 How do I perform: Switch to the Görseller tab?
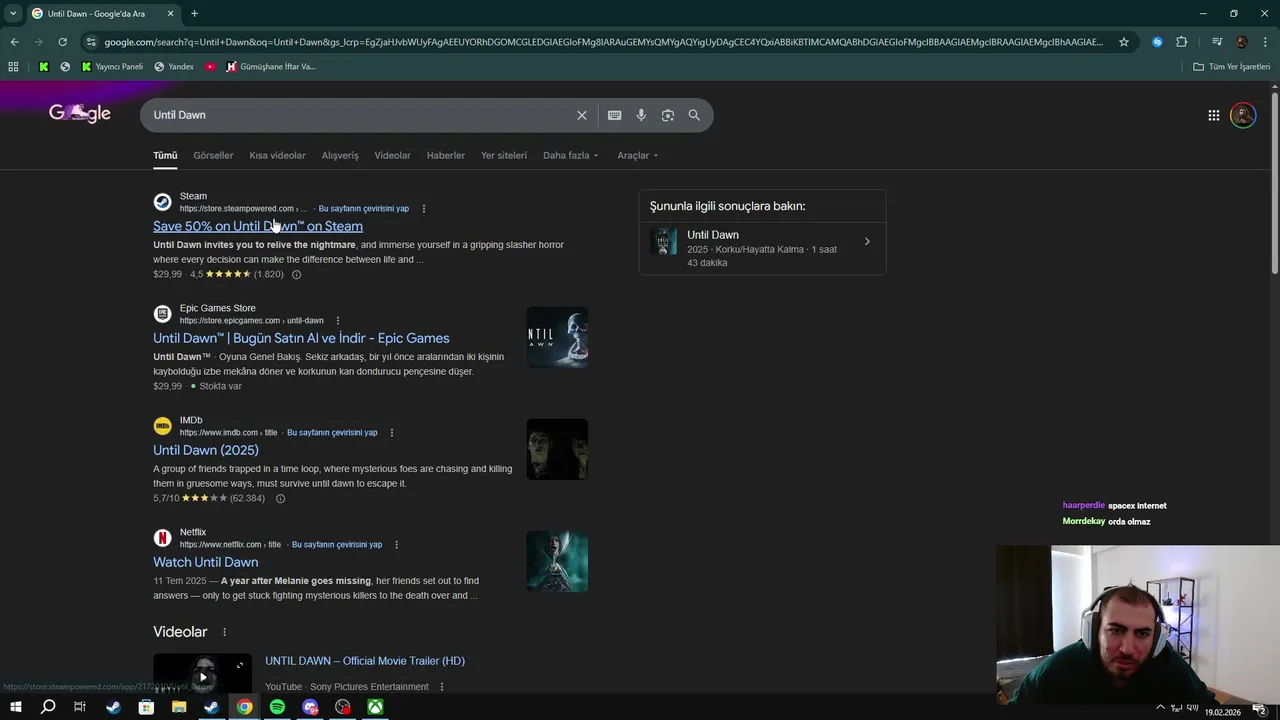(213, 155)
